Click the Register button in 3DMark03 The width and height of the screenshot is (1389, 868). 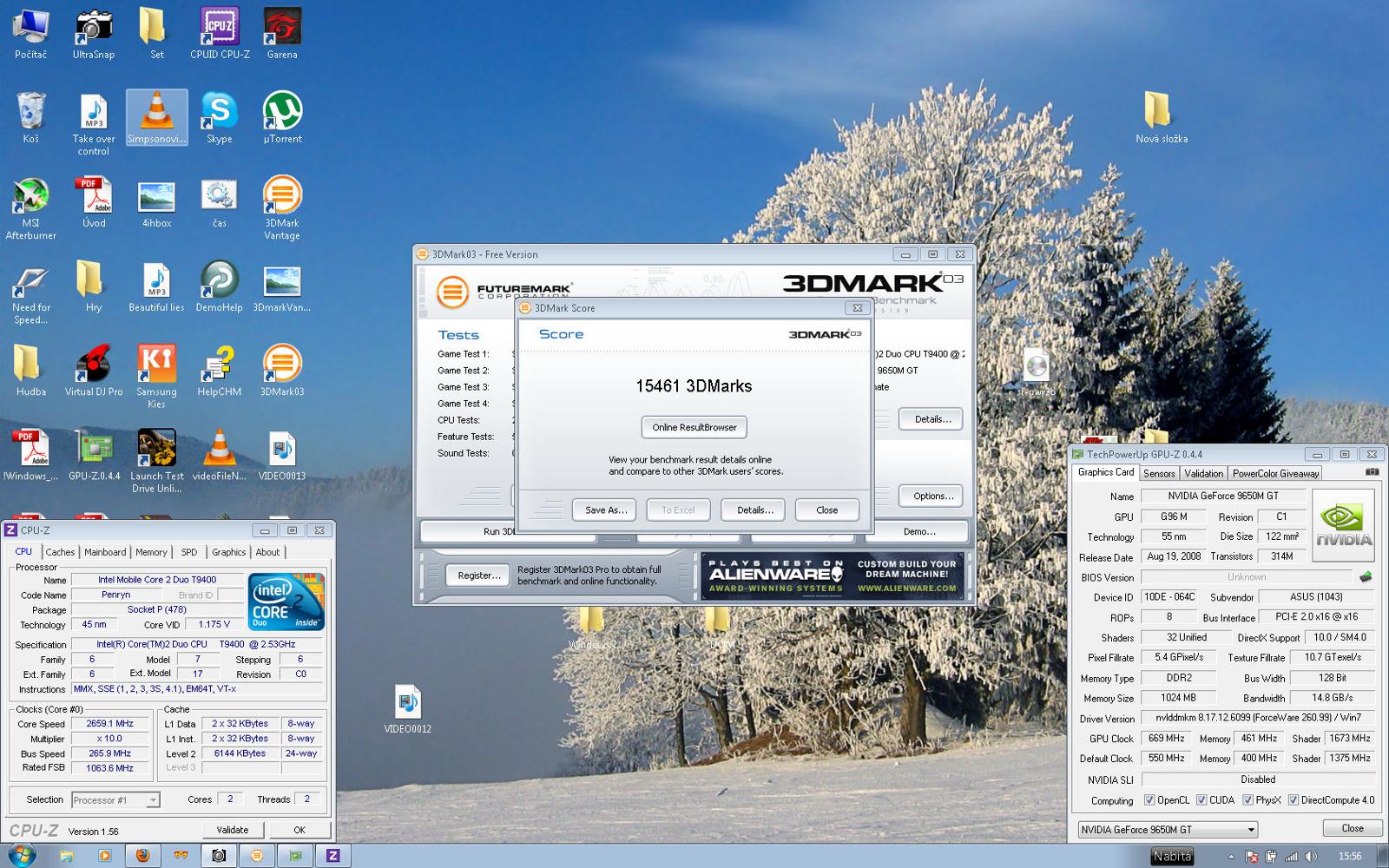click(479, 575)
